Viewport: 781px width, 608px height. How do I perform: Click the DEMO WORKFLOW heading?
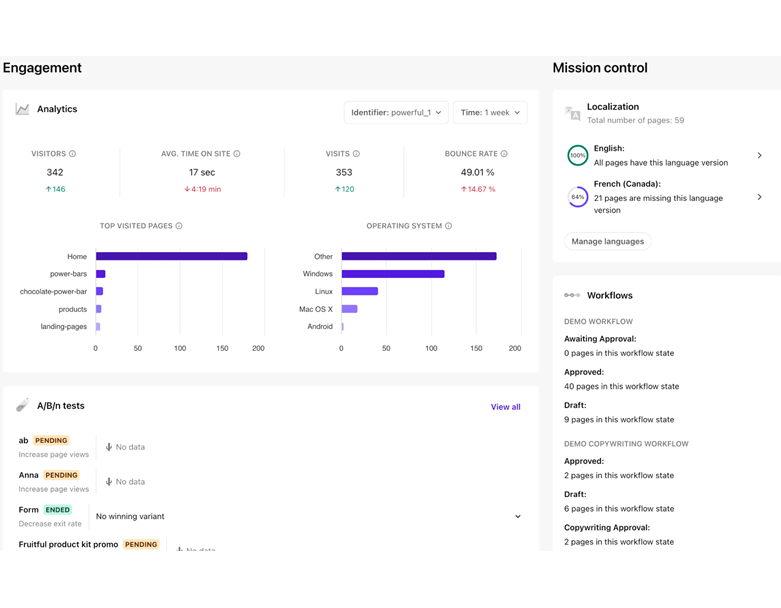click(x=598, y=322)
